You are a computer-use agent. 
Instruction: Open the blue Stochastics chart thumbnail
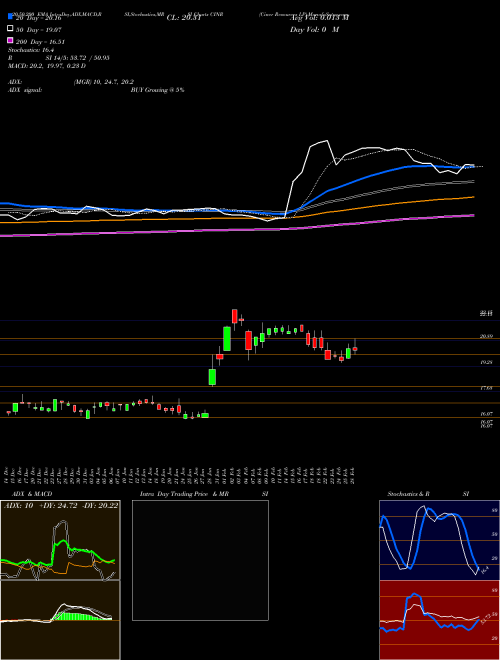[439, 540]
